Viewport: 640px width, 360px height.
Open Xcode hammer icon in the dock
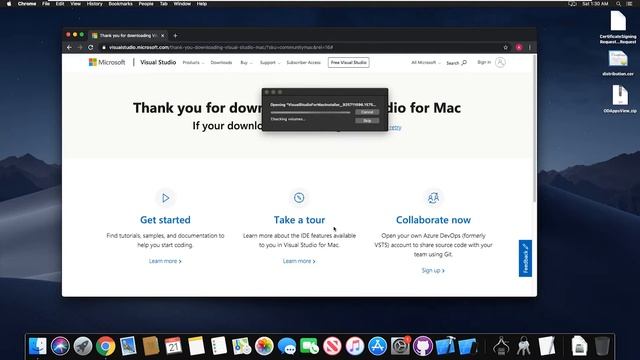(x=445, y=346)
